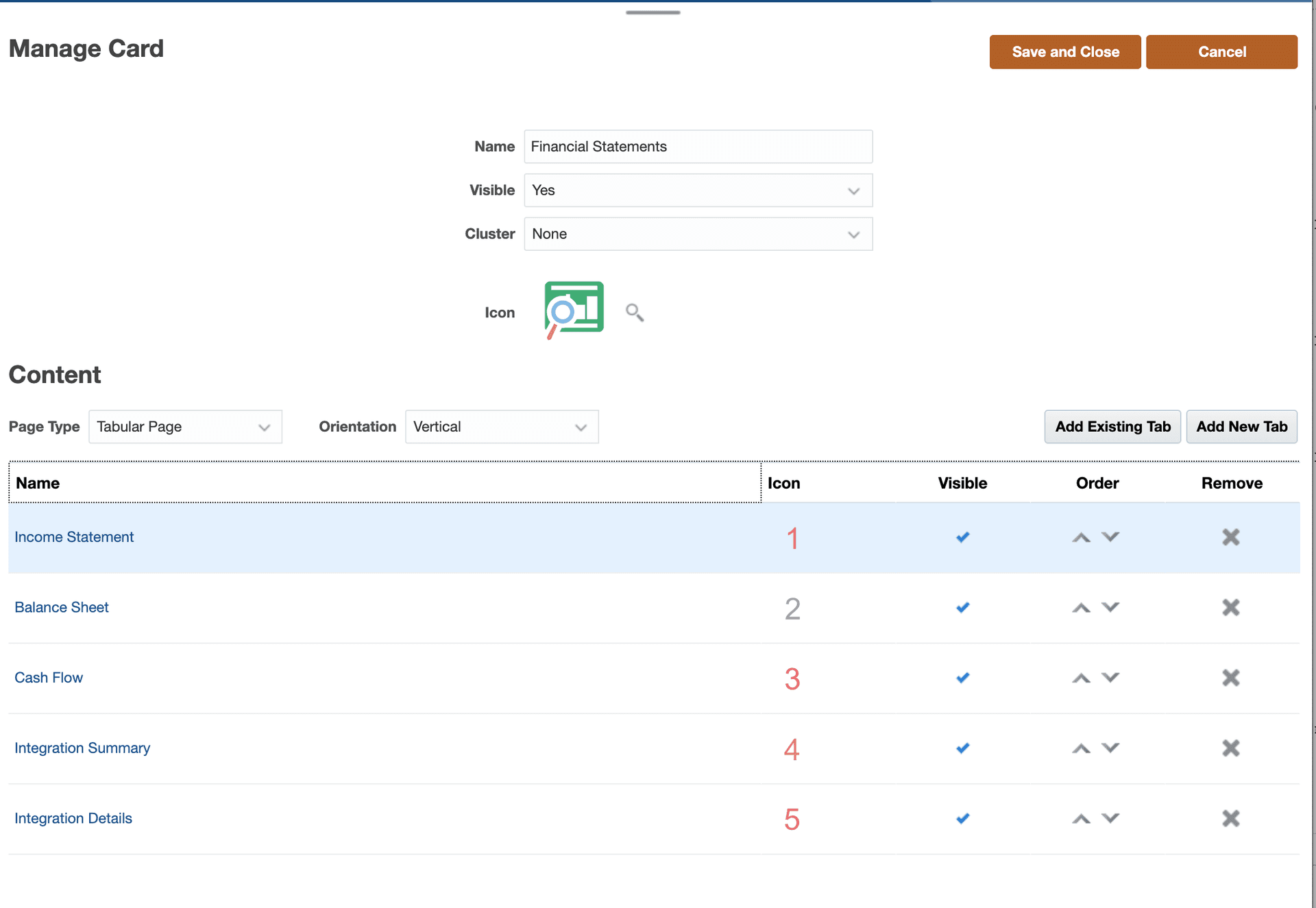Remove the Balance Sheet tab

(x=1231, y=607)
